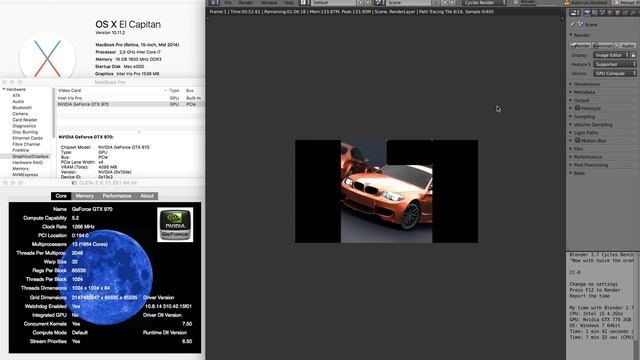The height and width of the screenshot is (360, 640).
Task: Select Audio in the hardware list
Action: (18, 102)
